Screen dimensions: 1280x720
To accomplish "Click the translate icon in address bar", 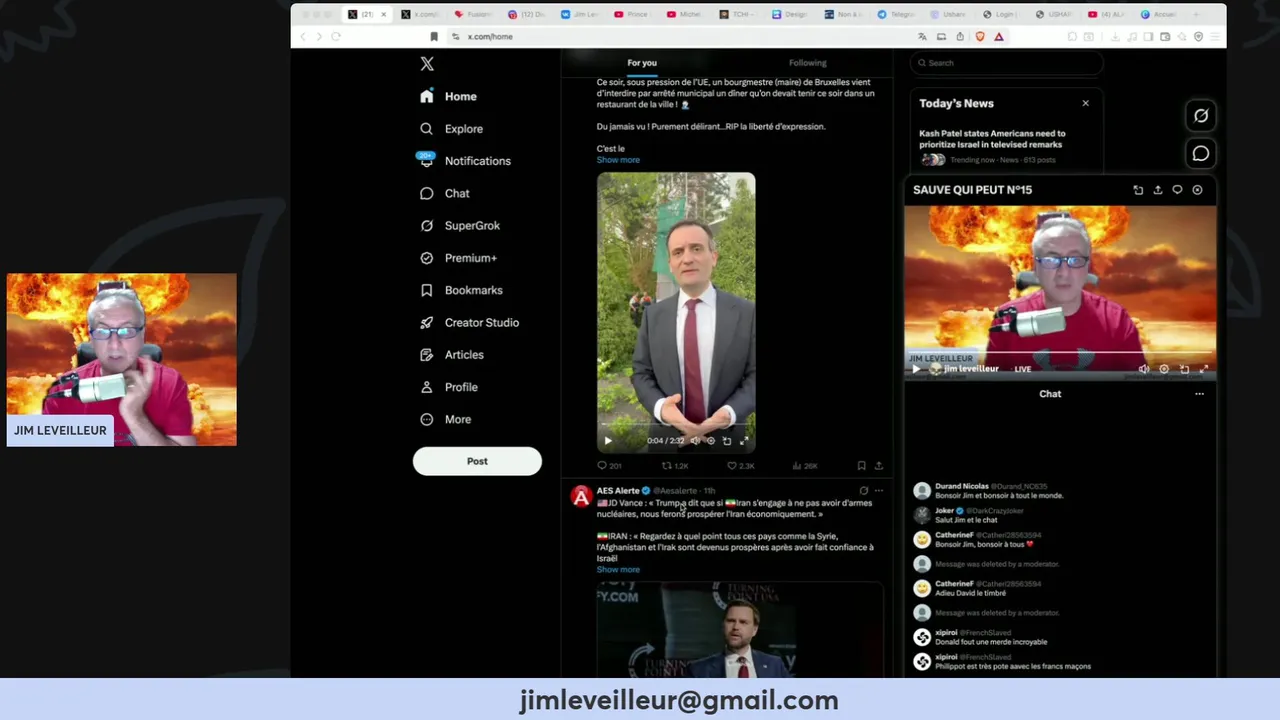I will pos(922,37).
